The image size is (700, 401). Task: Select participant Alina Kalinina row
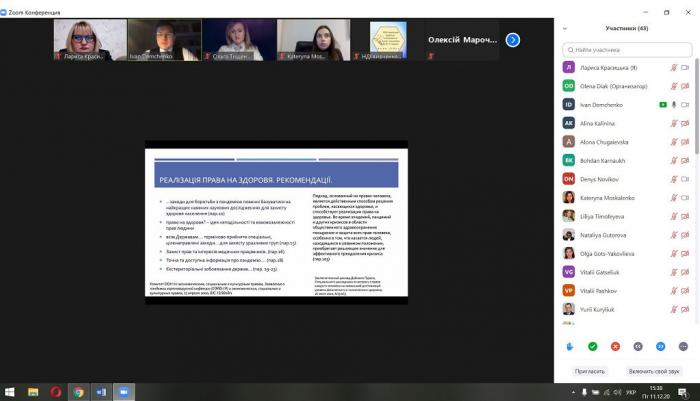click(627, 124)
